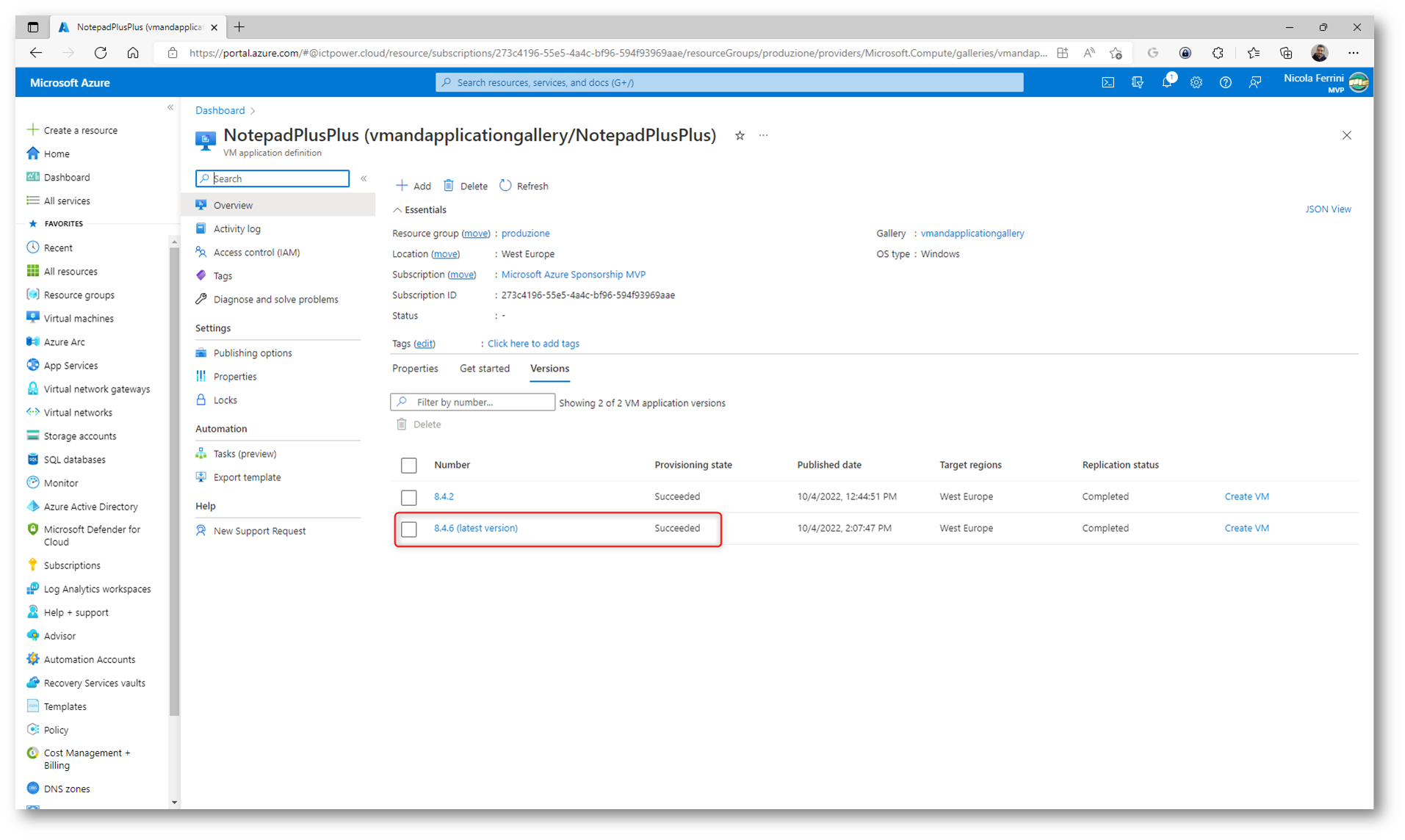Favorite this resource with the star icon
The width and height of the screenshot is (1405, 840).
(740, 135)
